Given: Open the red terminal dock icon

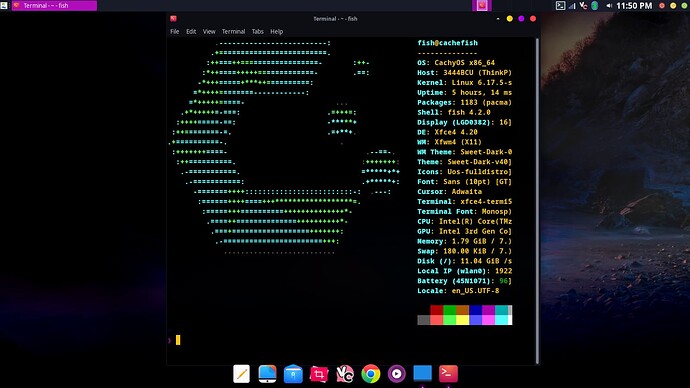Looking at the screenshot, I should pyautogui.click(x=448, y=373).
